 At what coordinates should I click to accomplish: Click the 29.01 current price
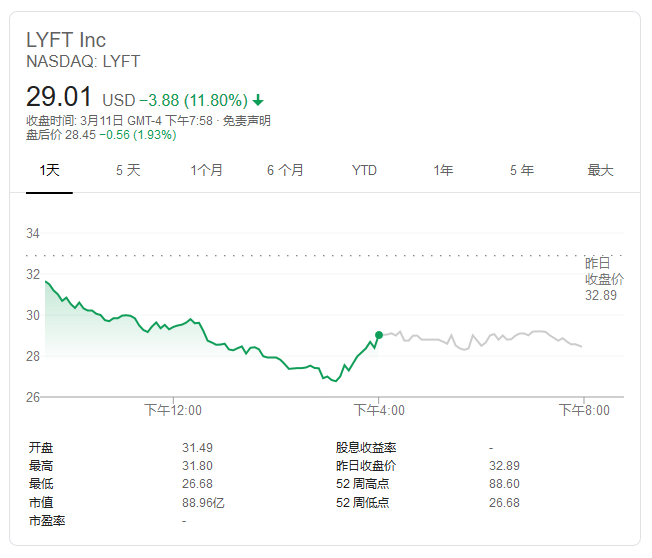click(59, 98)
